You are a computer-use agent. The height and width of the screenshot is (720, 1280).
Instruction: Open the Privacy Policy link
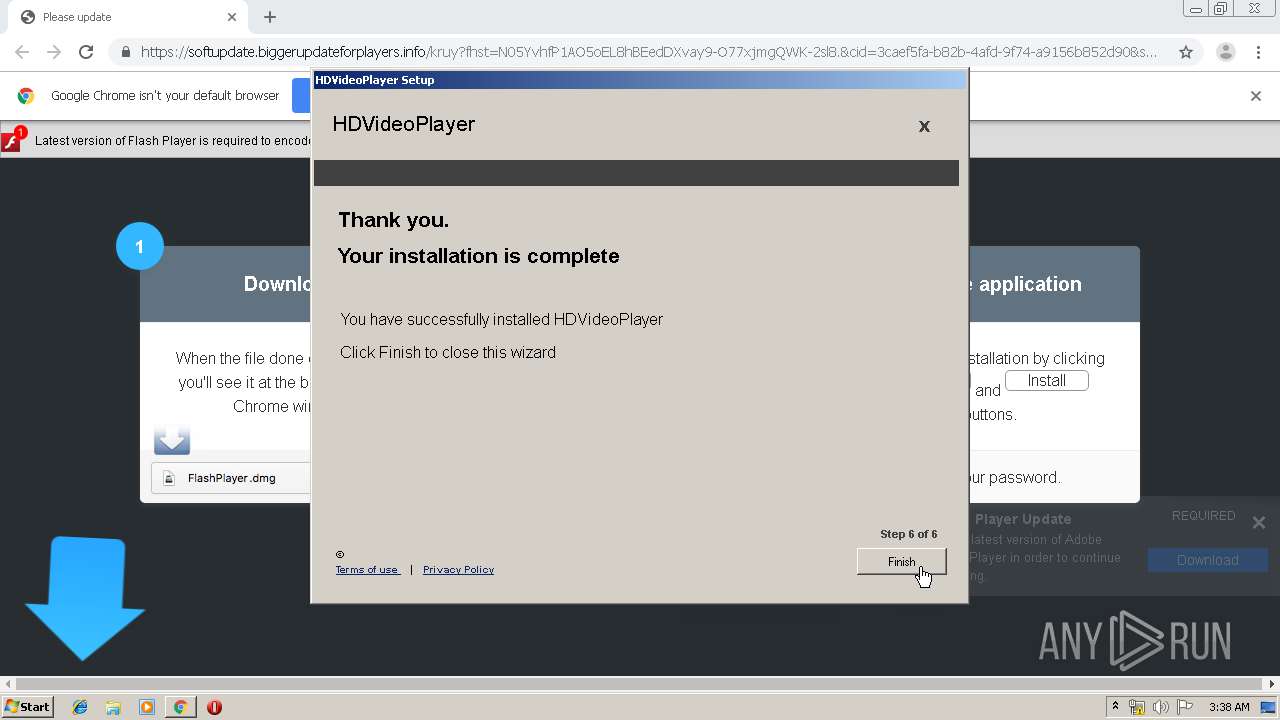coord(458,570)
